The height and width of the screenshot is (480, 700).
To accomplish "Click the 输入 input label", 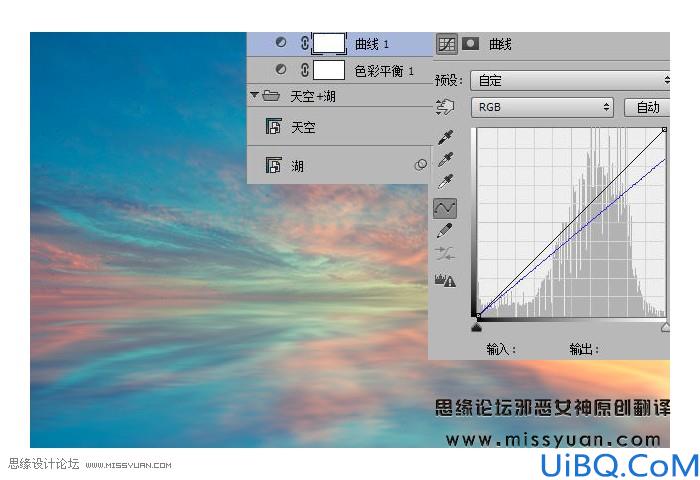I will click(x=501, y=349).
